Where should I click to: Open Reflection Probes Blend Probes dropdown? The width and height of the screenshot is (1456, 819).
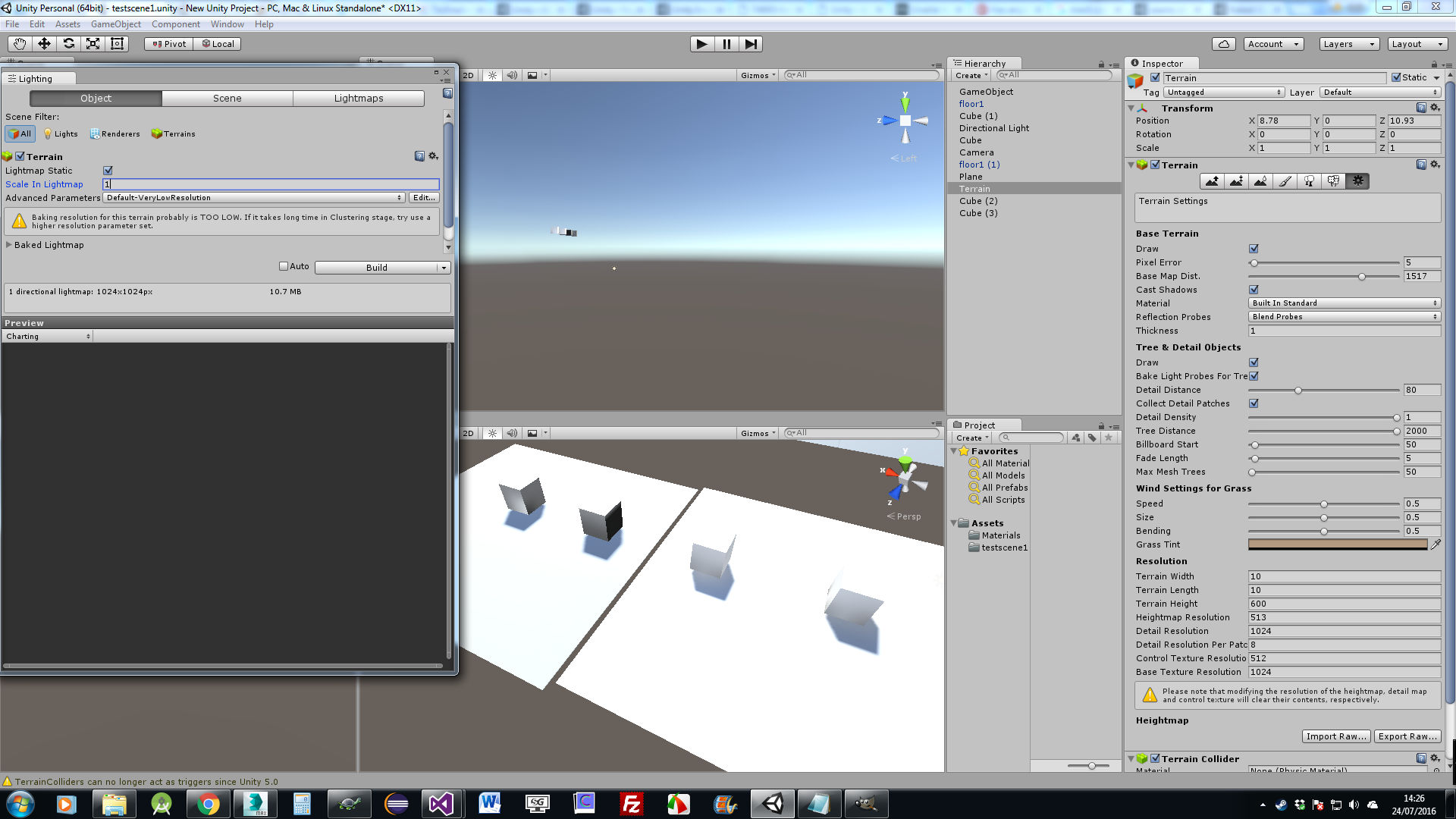pos(1345,317)
